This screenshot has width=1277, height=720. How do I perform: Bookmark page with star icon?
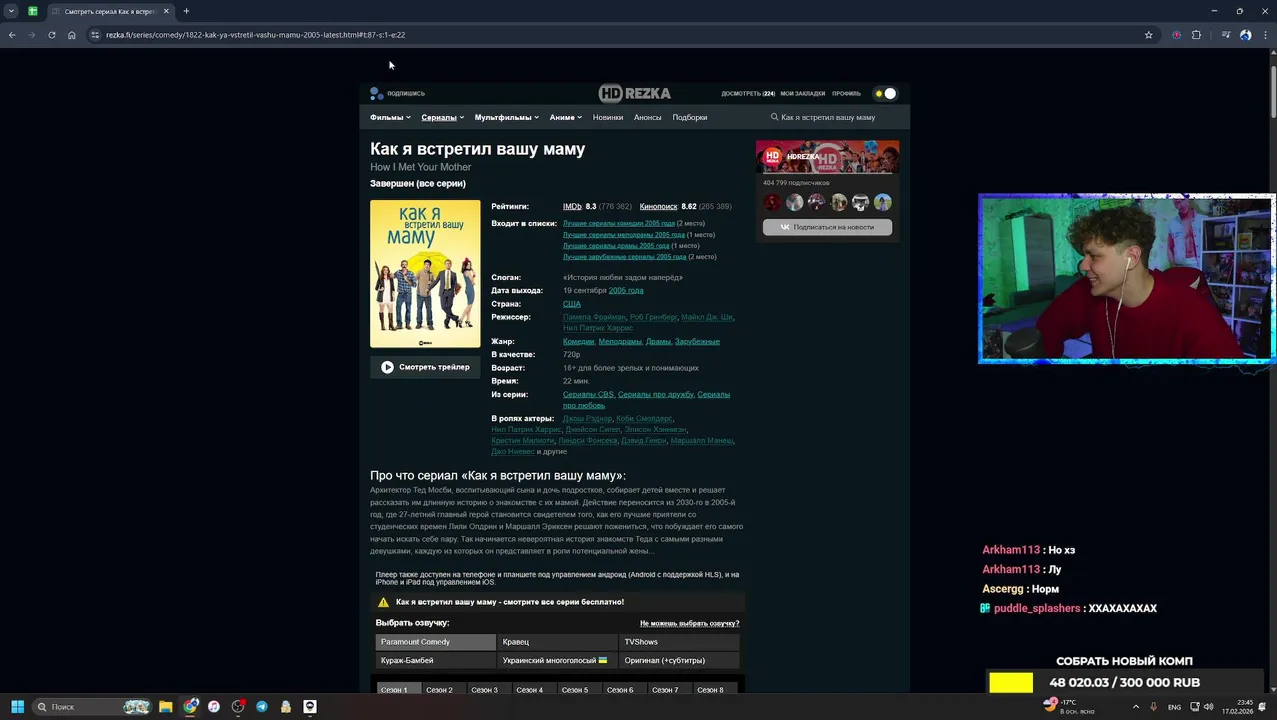tap(1148, 35)
